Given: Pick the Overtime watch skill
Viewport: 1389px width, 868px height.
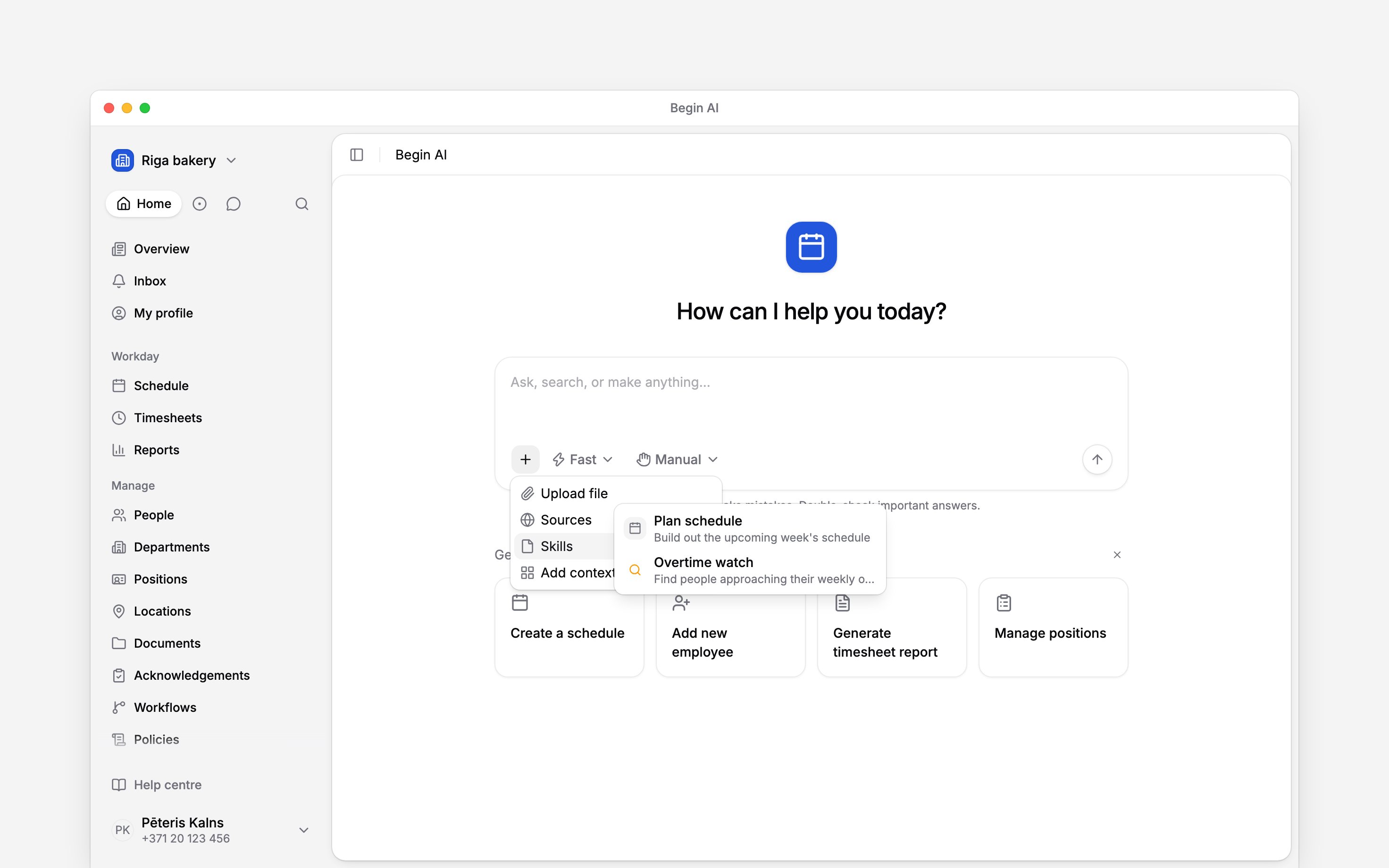Looking at the screenshot, I should (x=750, y=570).
